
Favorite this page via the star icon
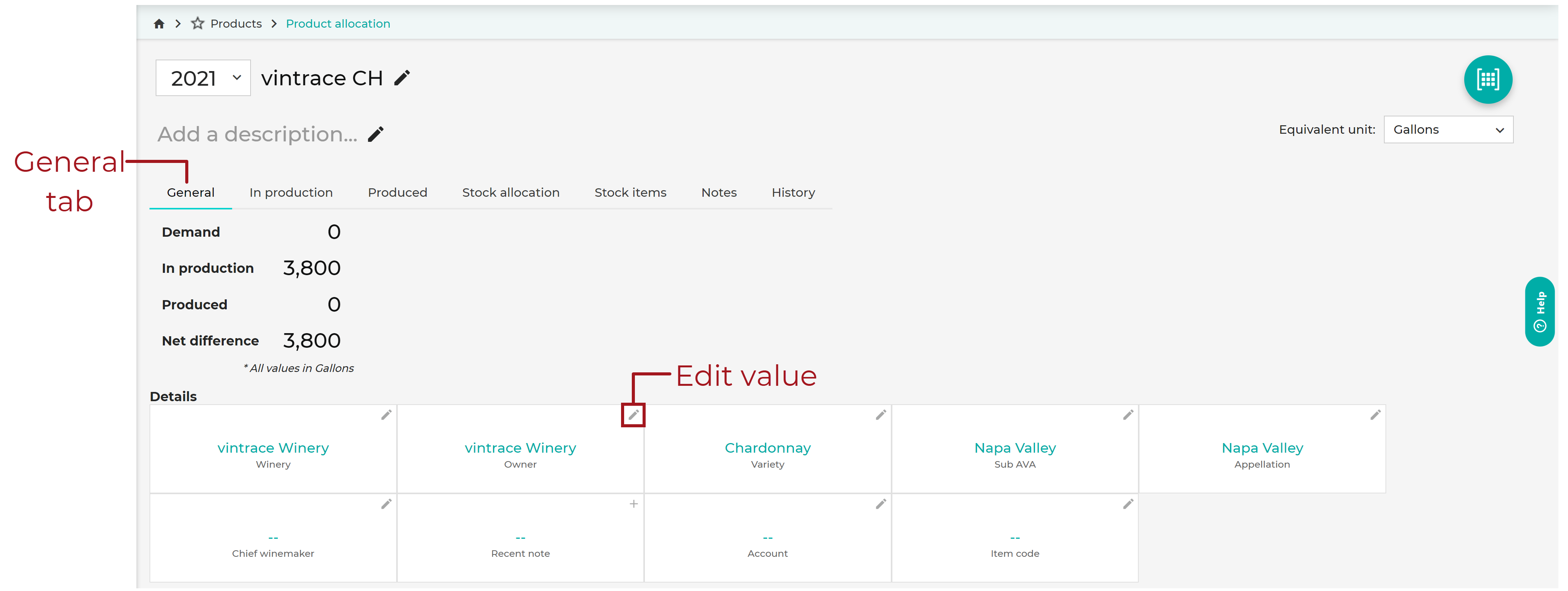[x=198, y=23]
